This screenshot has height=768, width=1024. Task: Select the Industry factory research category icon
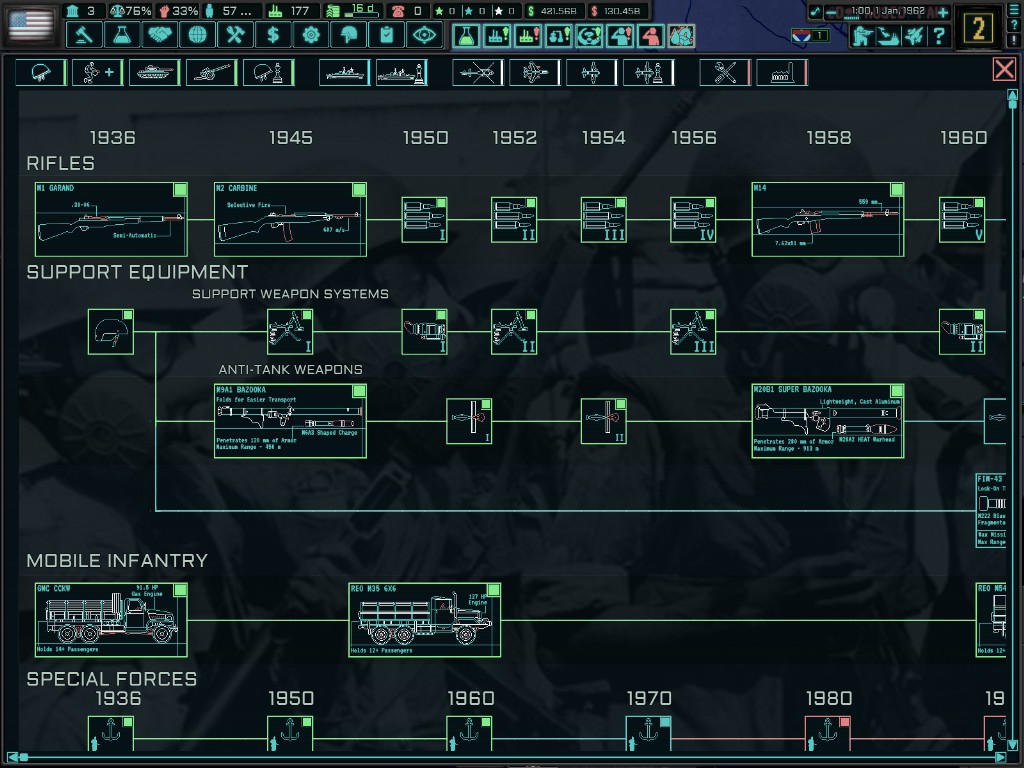click(782, 71)
